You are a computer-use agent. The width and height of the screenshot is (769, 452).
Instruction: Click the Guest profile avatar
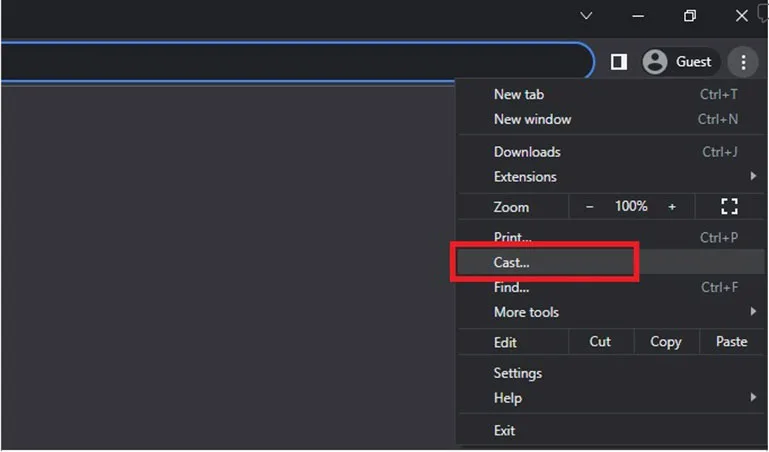pyautogui.click(x=655, y=62)
